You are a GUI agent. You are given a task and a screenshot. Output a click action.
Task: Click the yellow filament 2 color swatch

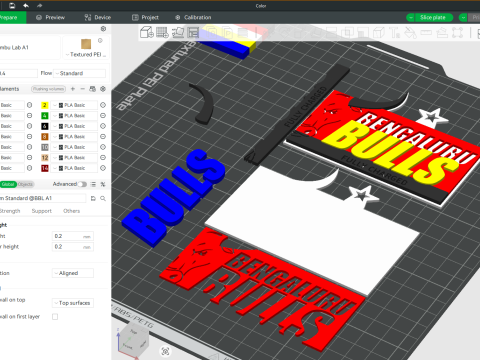(45, 105)
